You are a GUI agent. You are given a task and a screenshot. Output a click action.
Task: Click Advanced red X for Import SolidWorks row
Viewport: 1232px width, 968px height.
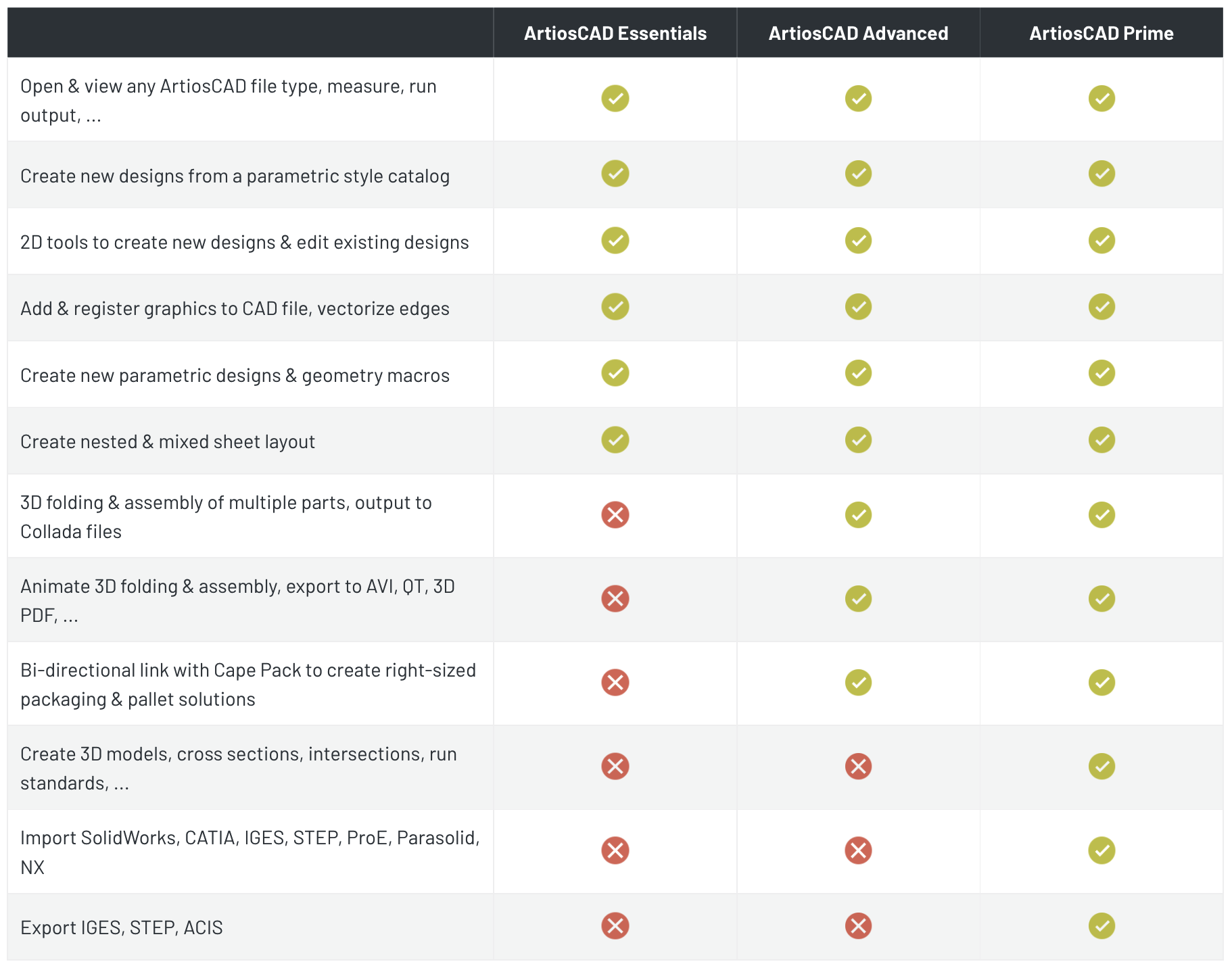[x=858, y=850]
